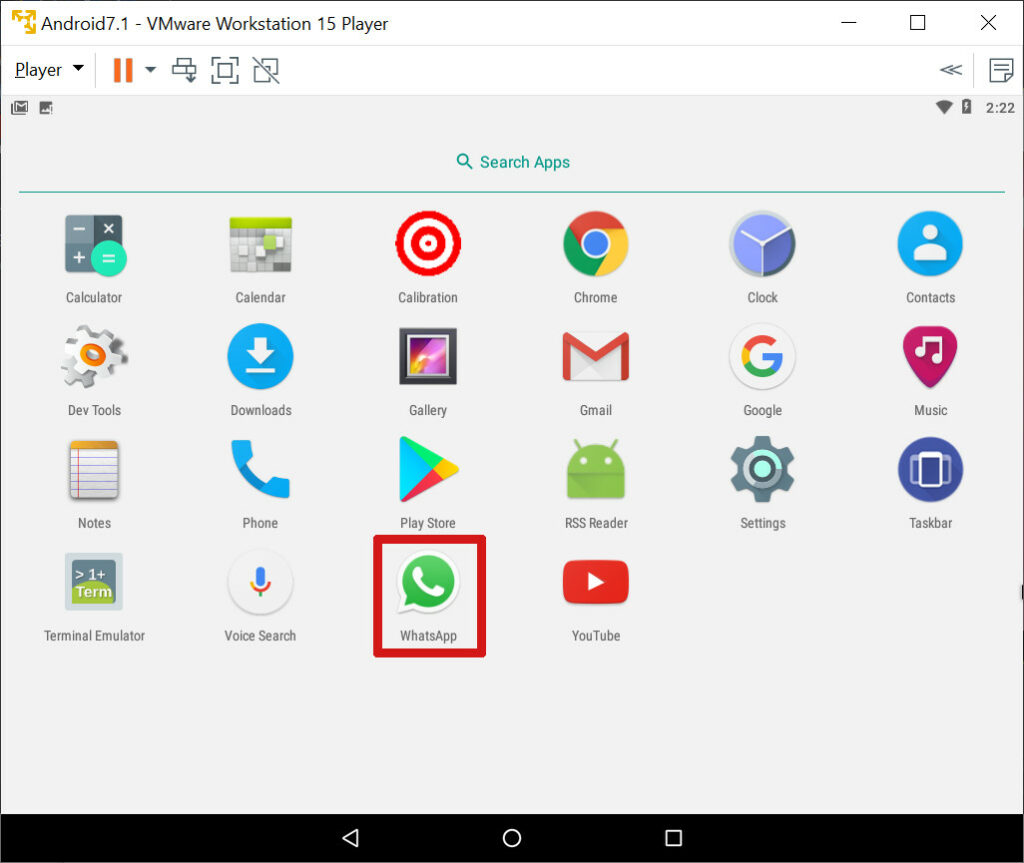Open Android Settings
Screen dimensions: 1024x863
tap(762, 470)
